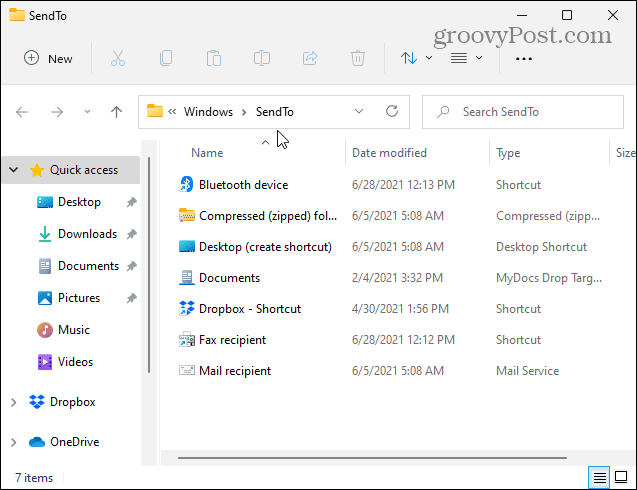
Task: Open the Sort options dropdown
Action: 416,58
